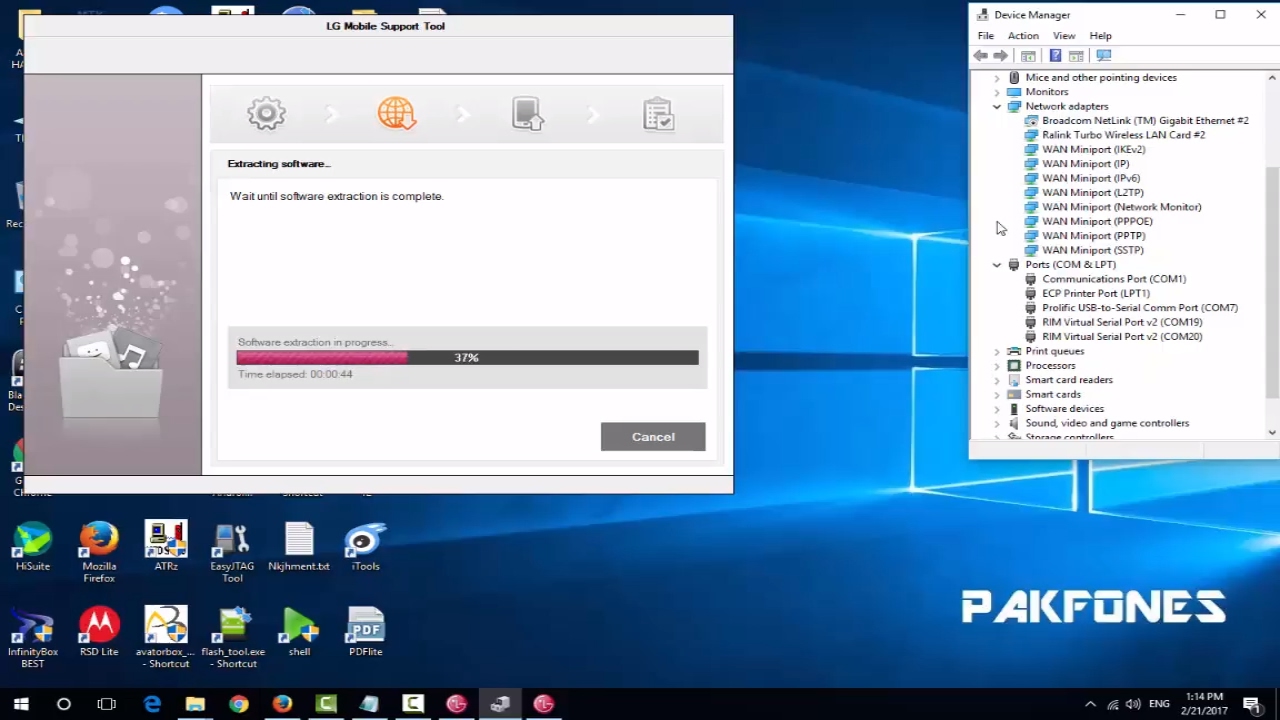
Task: Click the blue Help question mark icon
Action: (1055, 56)
